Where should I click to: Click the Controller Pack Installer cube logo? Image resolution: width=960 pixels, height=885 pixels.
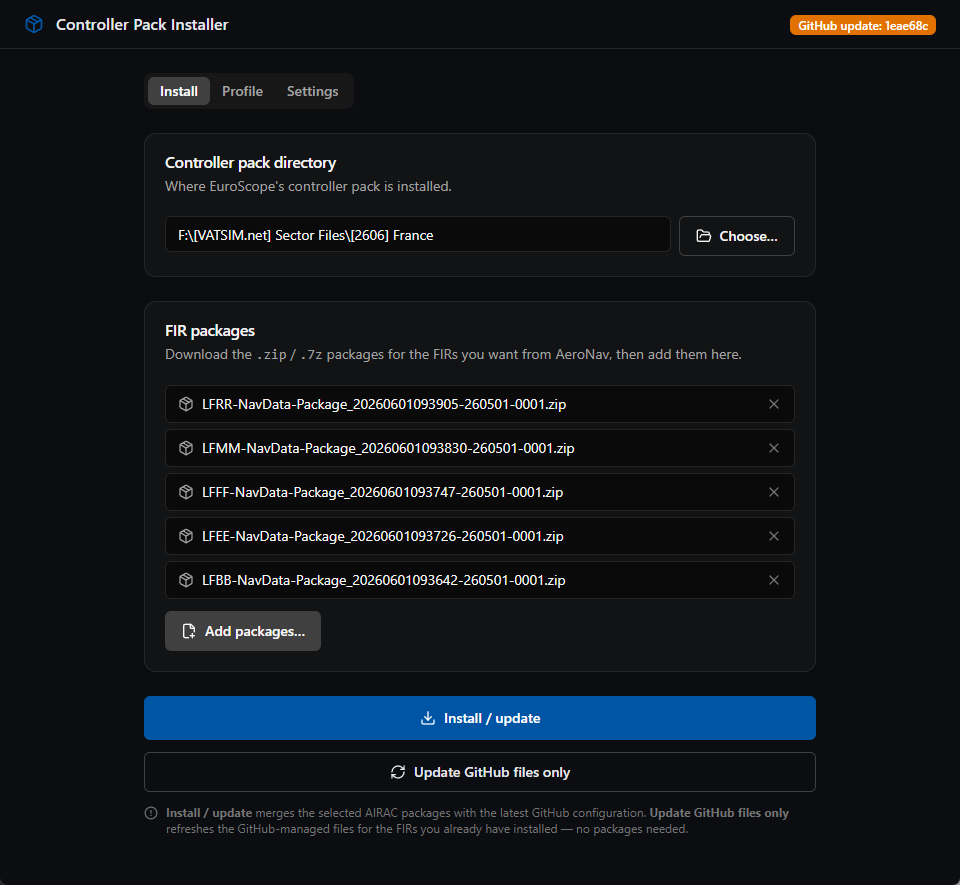pyautogui.click(x=34, y=24)
